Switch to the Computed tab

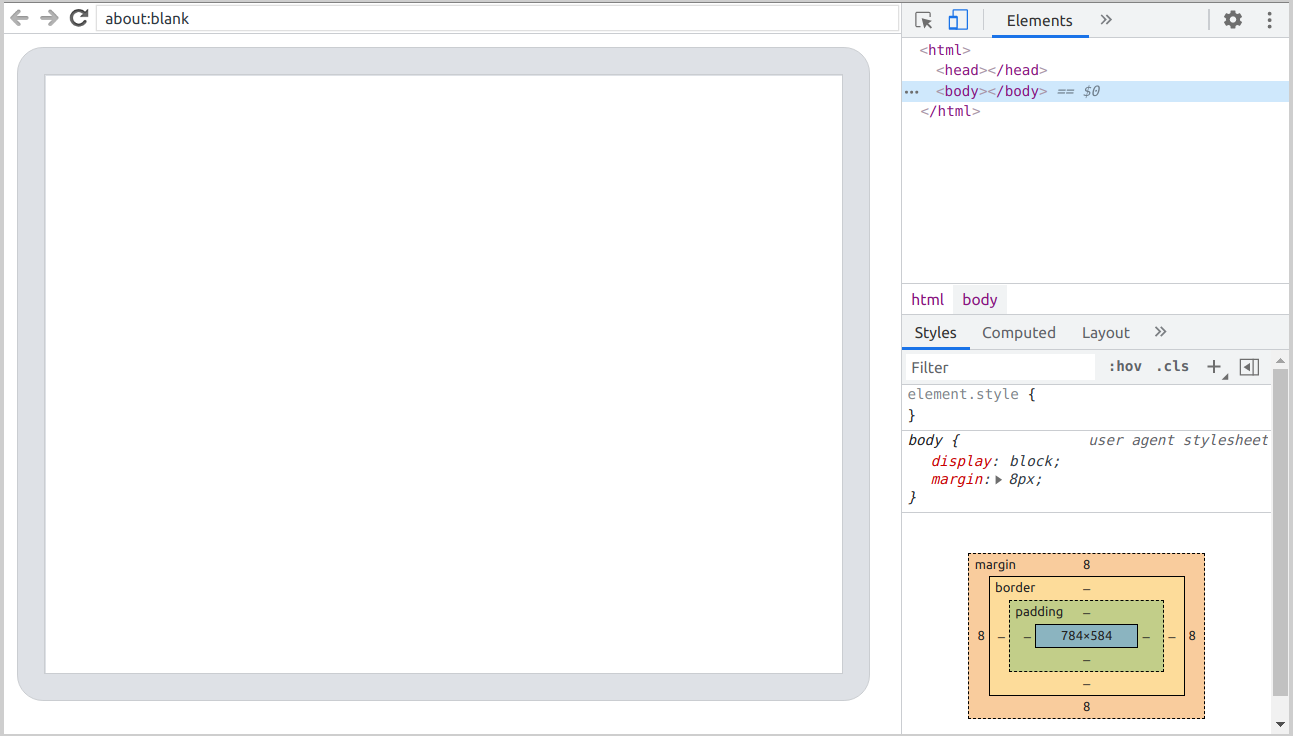pos(1018,333)
